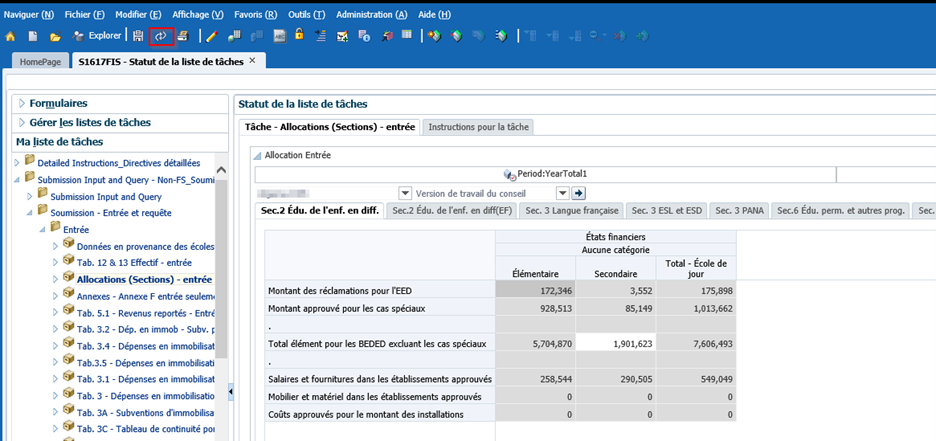Click the Print icon in toolbar
The height and width of the screenshot is (441, 936).
(x=182, y=36)
